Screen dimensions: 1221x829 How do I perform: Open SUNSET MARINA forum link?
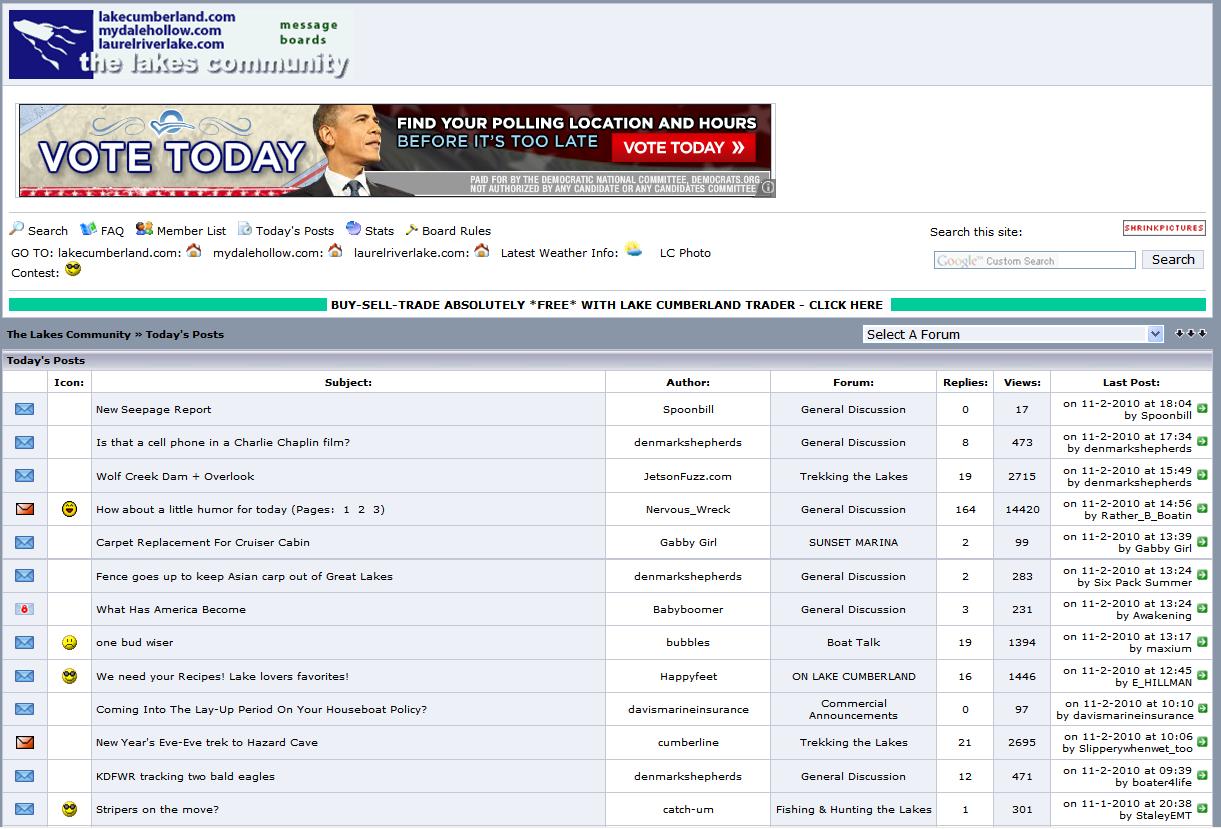click(854, 542)
